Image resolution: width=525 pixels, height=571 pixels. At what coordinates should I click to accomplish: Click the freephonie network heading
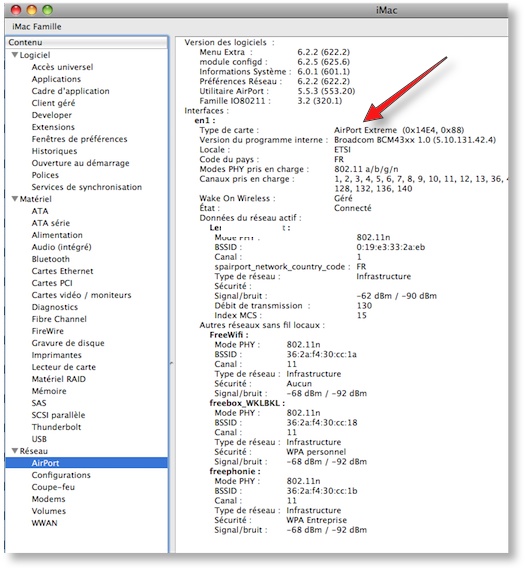click(x=235, y=471)
